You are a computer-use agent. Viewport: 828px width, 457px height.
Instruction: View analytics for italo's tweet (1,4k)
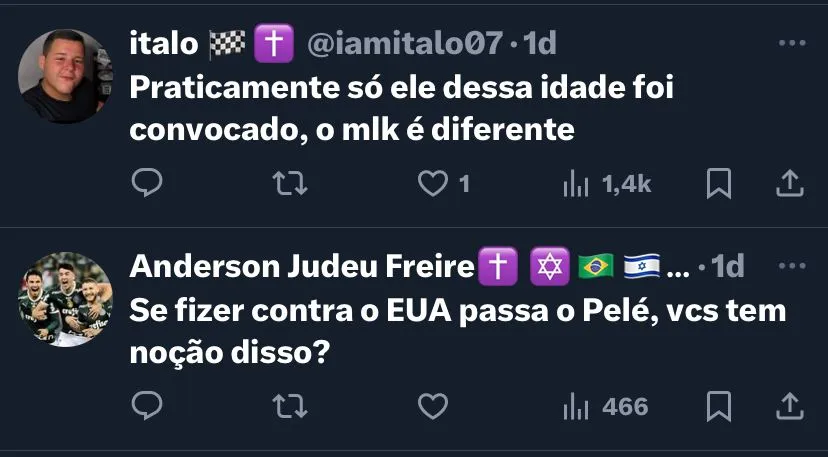(607, 183)
